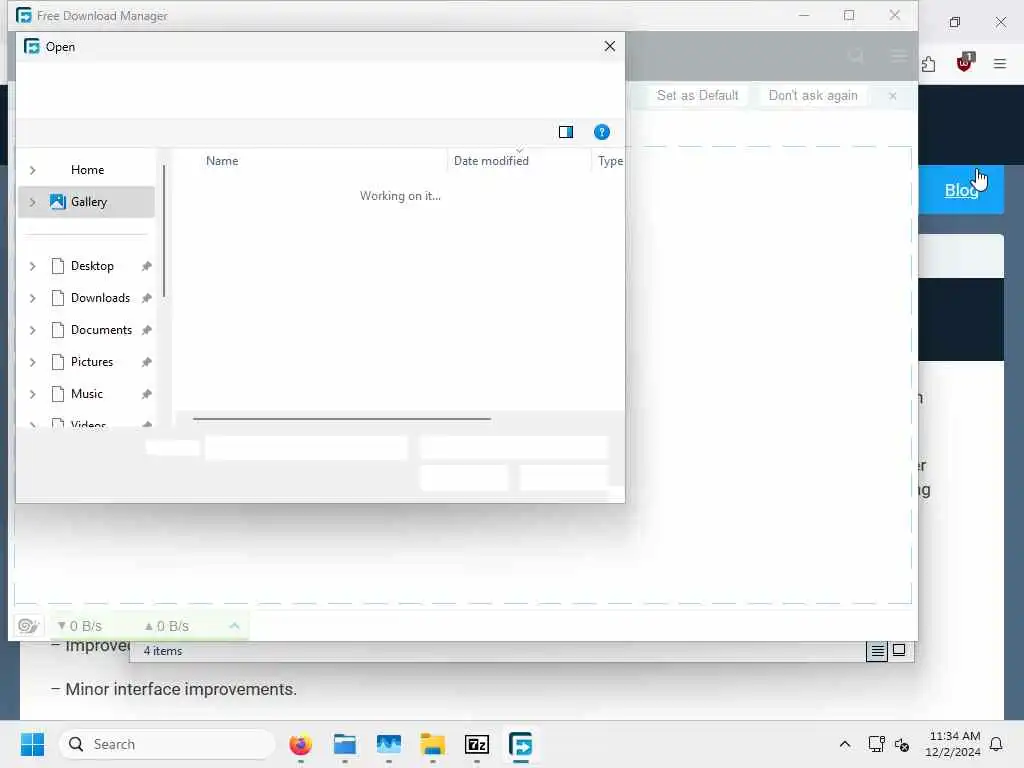1024x768 pixels.
Task: Expand the Home tree node chevron
Action: (33, 170)
